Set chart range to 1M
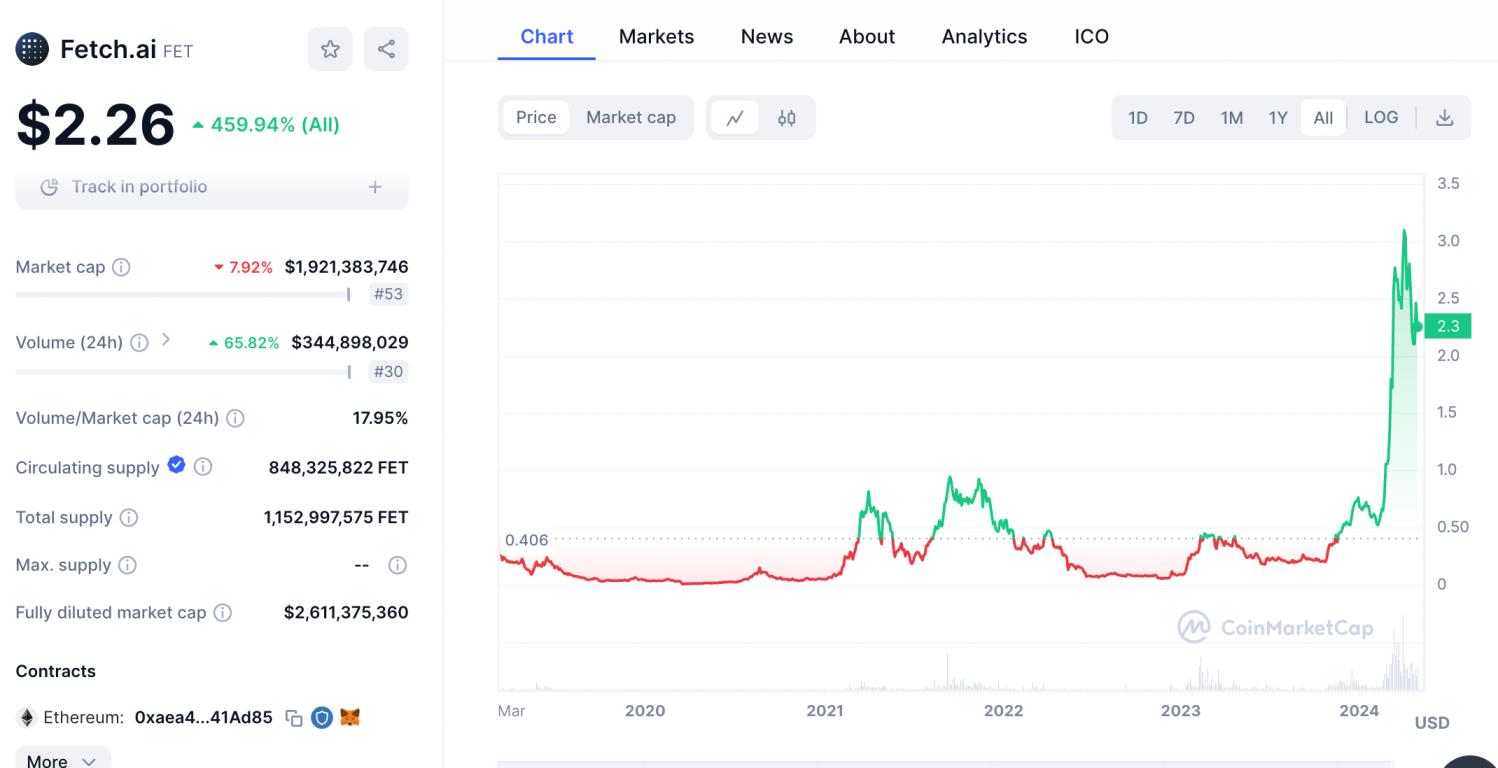1498x768 pixels. [1232, 118]
